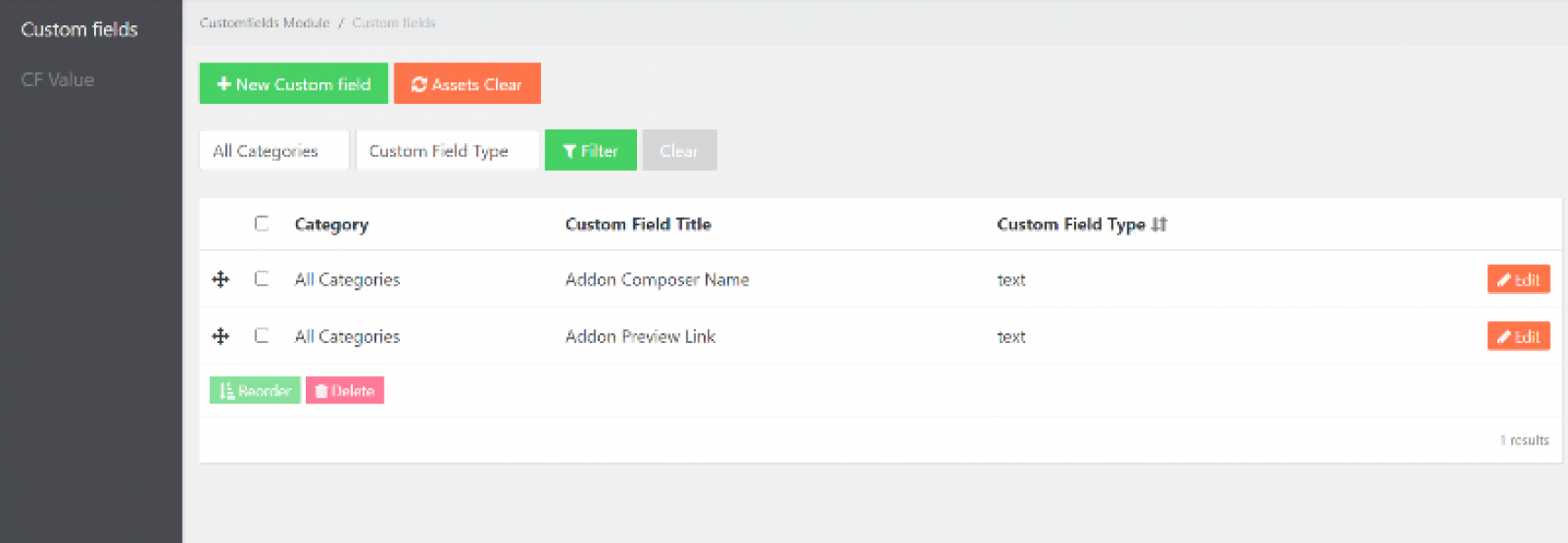Image resolution: width=1568 pixels, height=543 pixels.
Task: Open Custom fields in the sidebar
Action: (80, 30)
